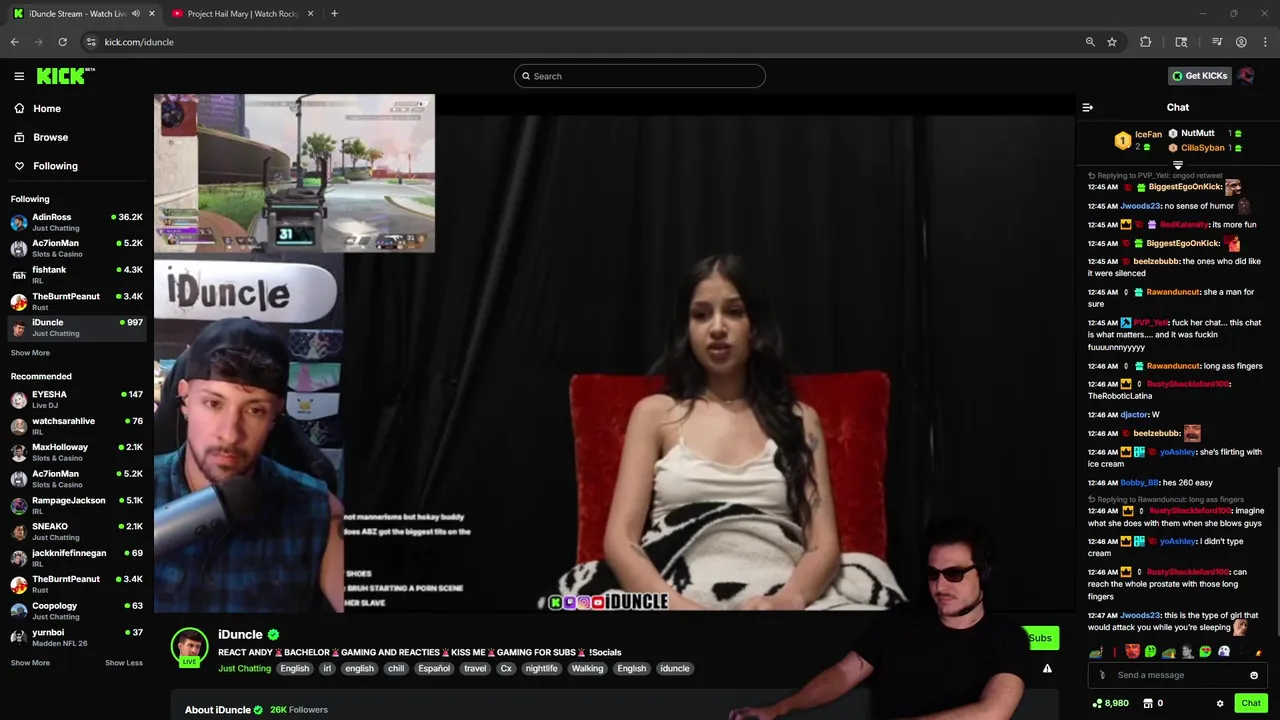
Task: Open Browse in sidebar
Action: coord(50,137)
